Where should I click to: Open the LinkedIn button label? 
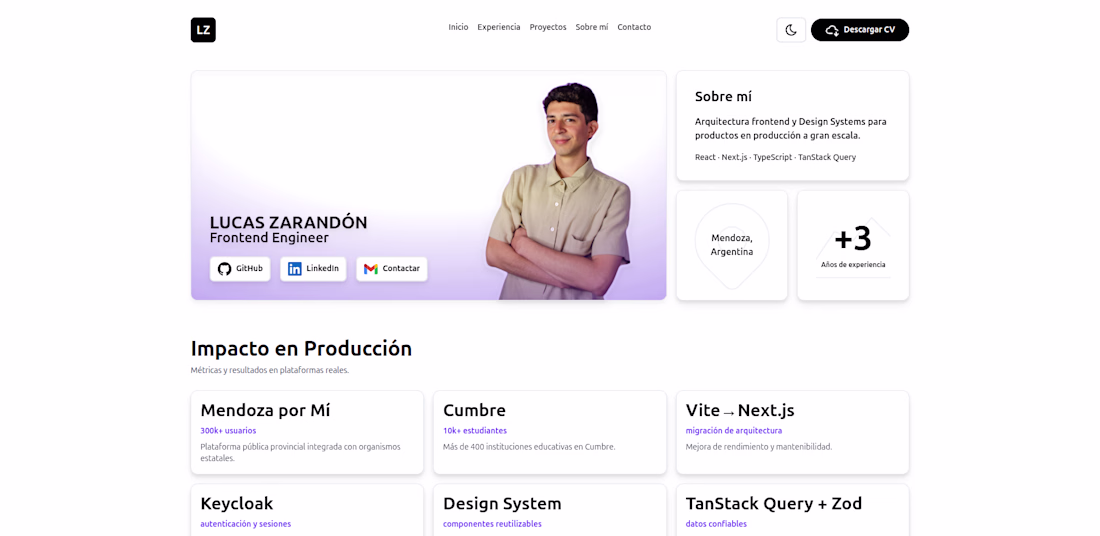coord(323,269)
